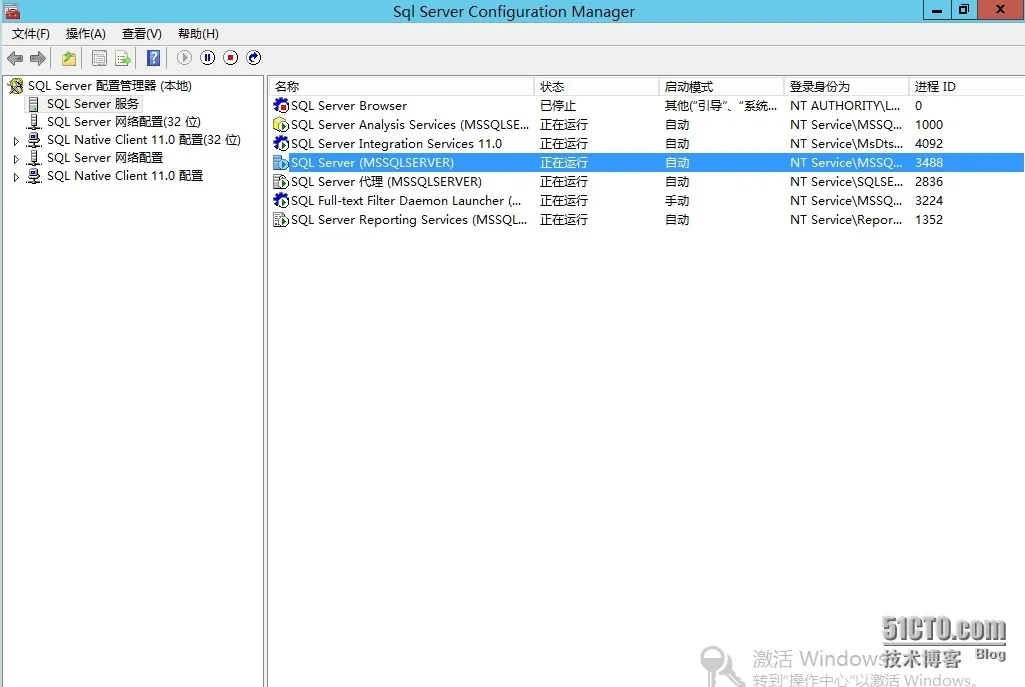1025x687 pixels.
Task: Select the SQL Server Browser service name
Action: (x=349, y=105)
